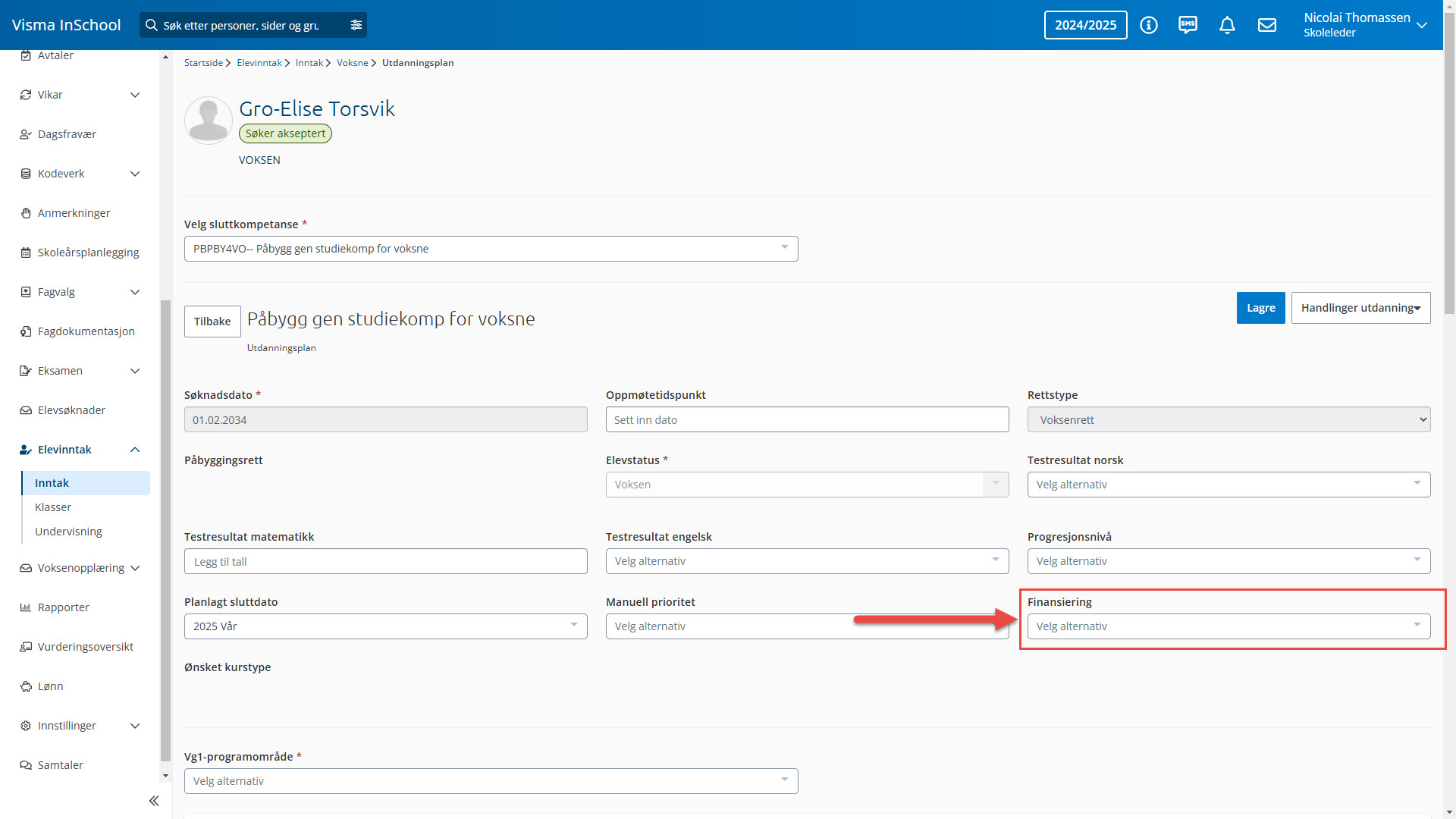
Task: Go to Elevinntak breadcrumb link
Action: click(x=259, y=63)
